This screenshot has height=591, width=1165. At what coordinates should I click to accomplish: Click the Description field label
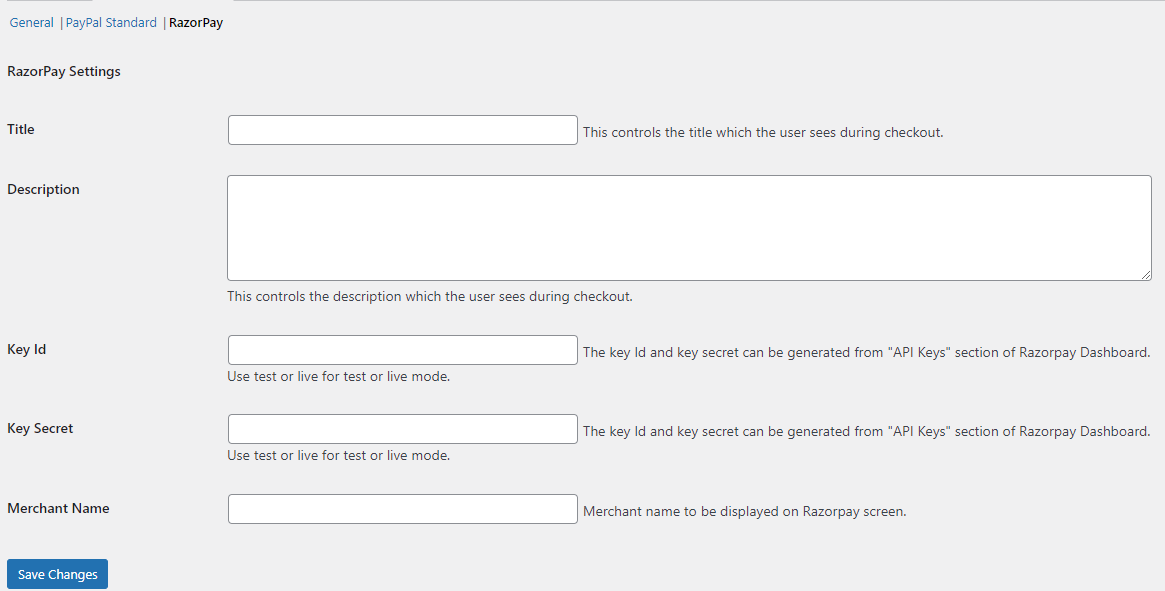[x=43, y=190]
